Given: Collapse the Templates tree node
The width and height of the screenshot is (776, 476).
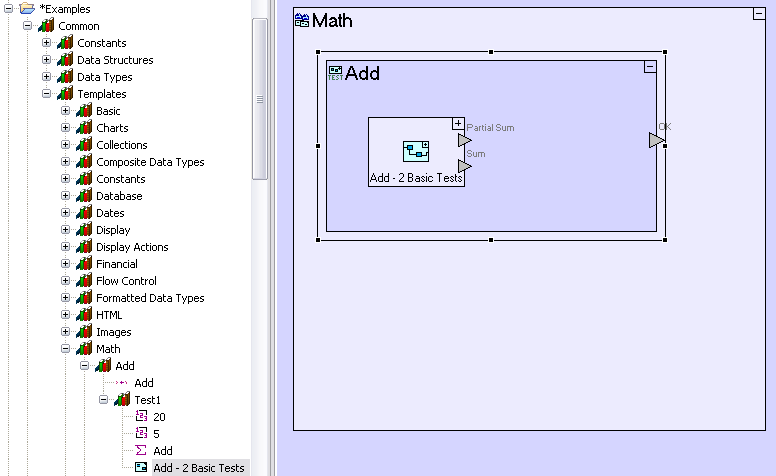Looking at the screenshot, I should pyautogui.click(x=46, y=94).
